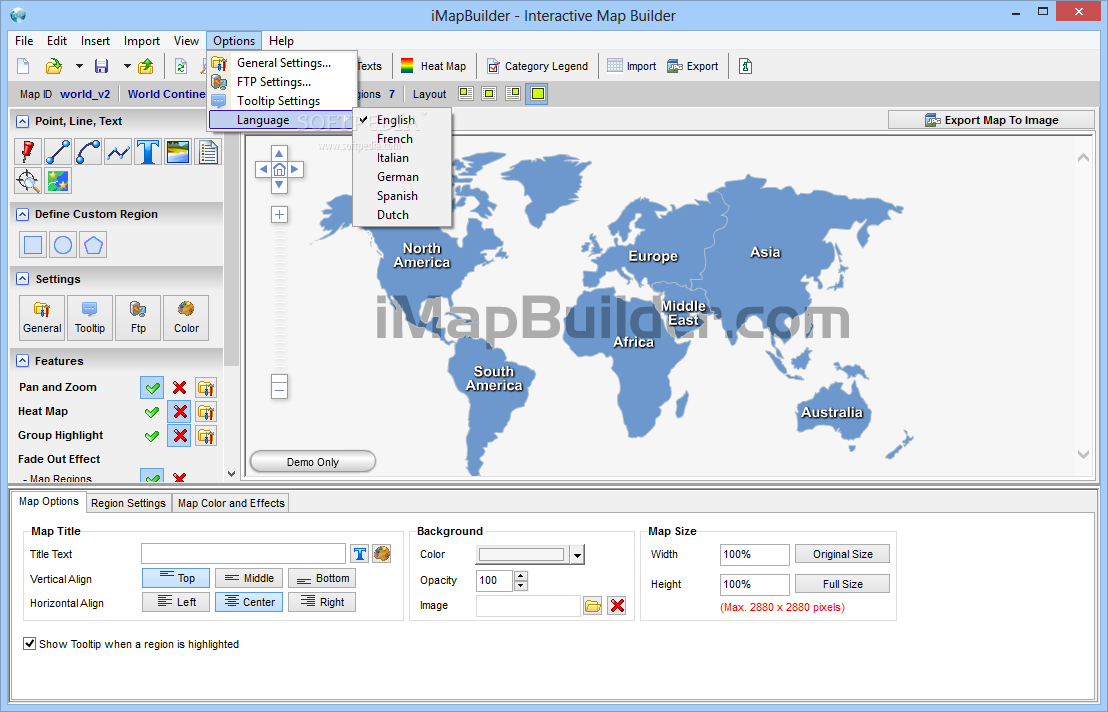Open the Help menu
The height and width of the screenshot is (712, 1108).
point(281,41)
